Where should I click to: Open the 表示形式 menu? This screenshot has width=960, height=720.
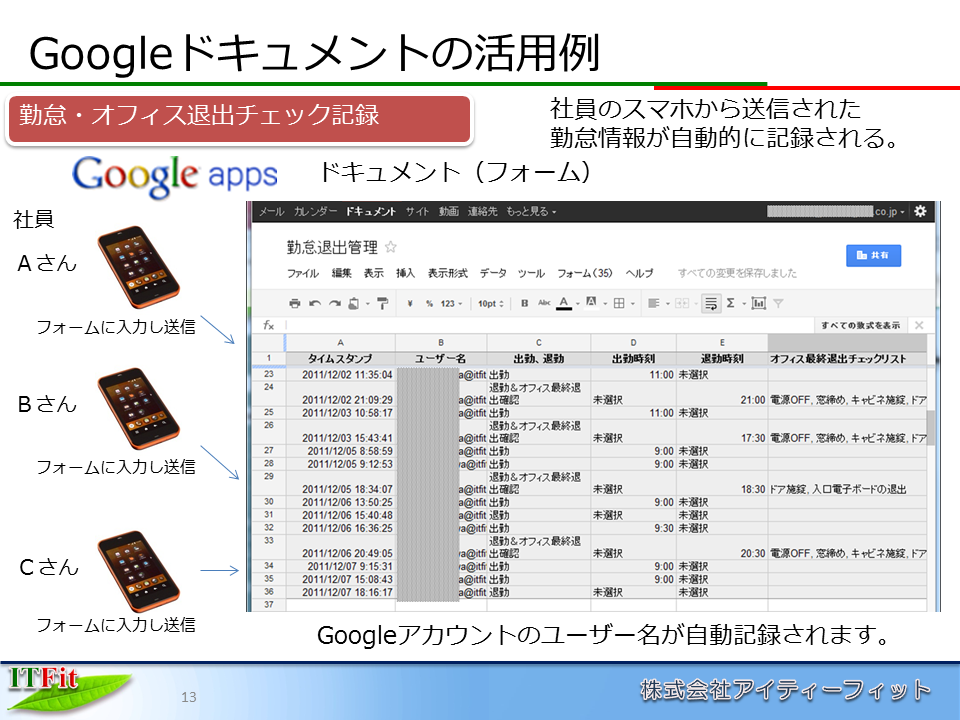pos(448,273)
